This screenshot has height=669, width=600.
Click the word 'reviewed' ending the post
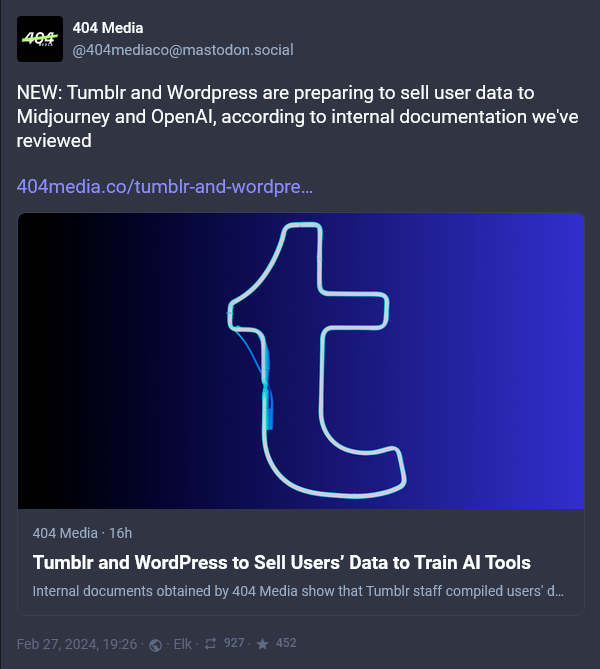point(54,141)
